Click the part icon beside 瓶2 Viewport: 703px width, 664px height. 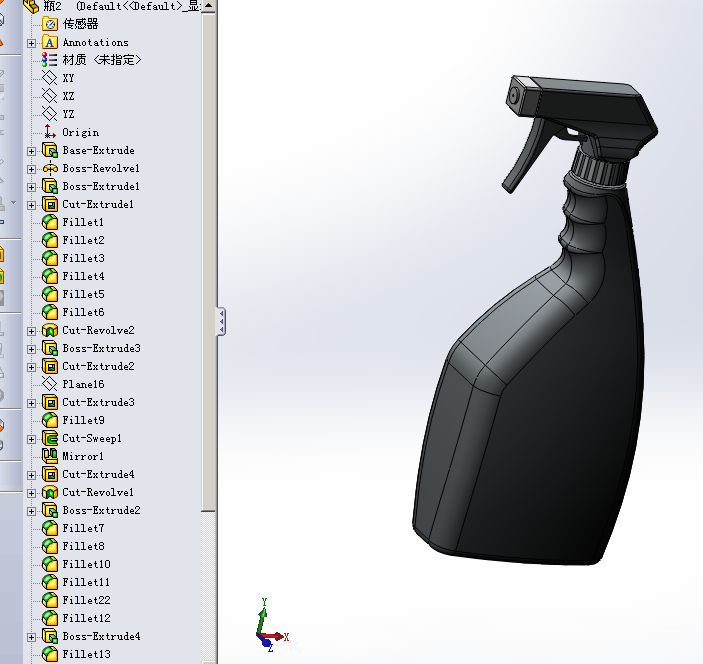pos(31,6)
